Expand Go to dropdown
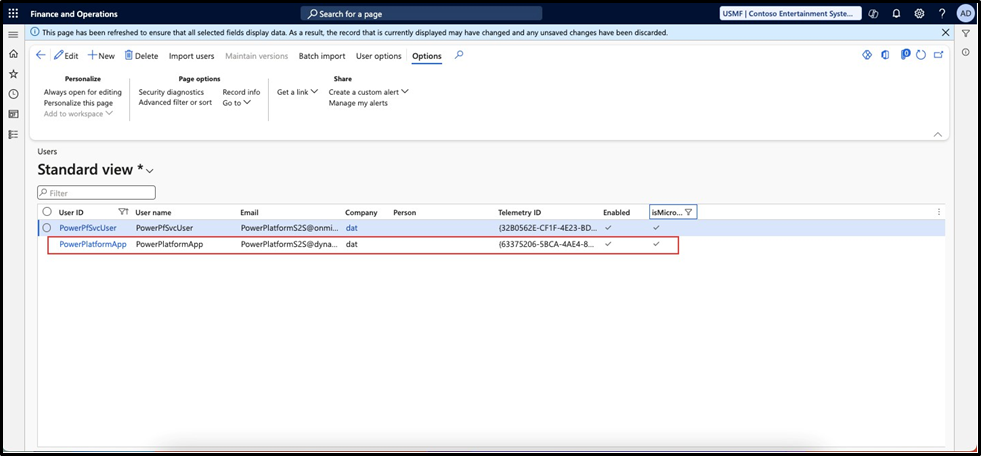This screenshot has width=981, height=456. click(x=236, y=103)
